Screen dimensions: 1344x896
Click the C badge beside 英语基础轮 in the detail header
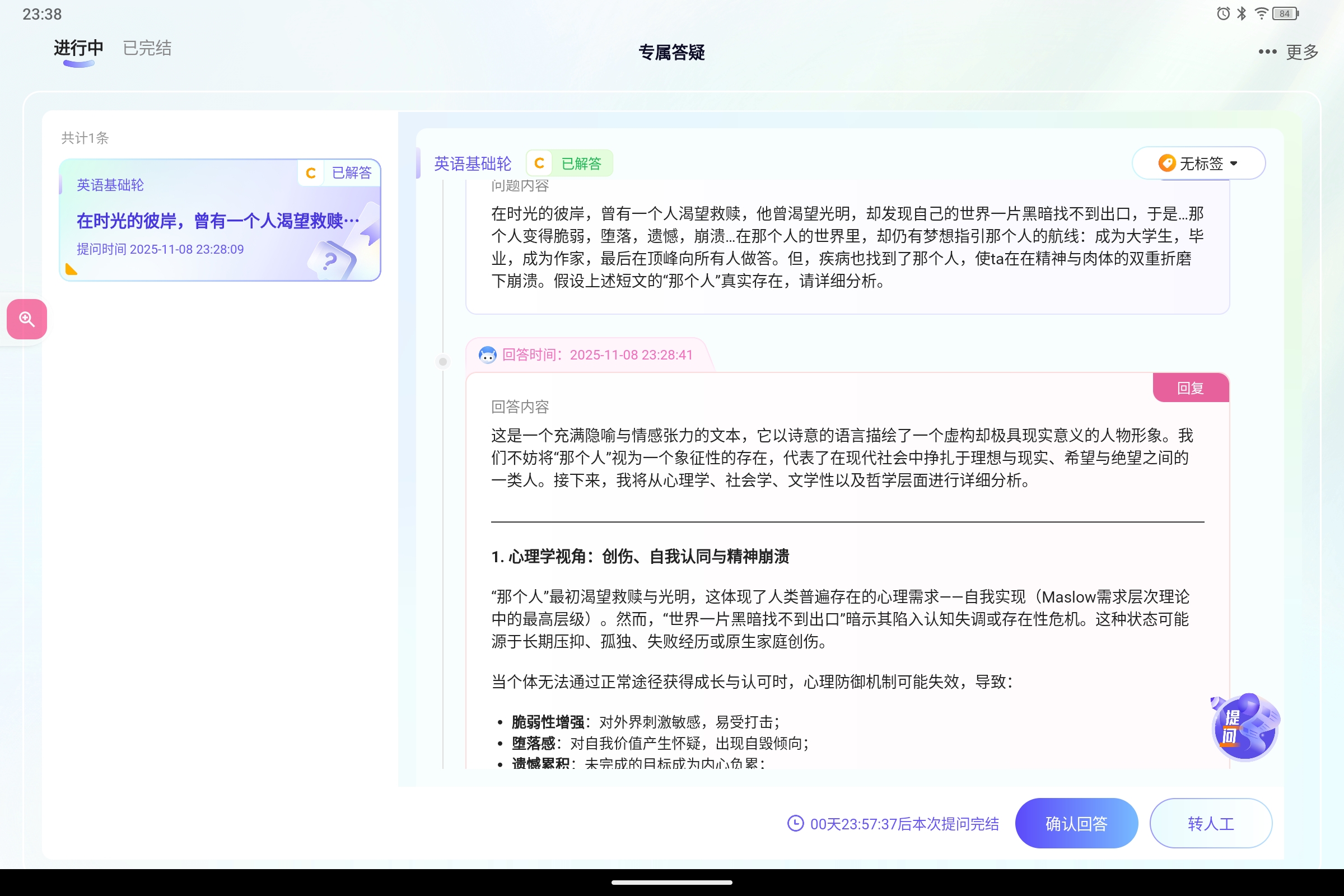point(538,163)
